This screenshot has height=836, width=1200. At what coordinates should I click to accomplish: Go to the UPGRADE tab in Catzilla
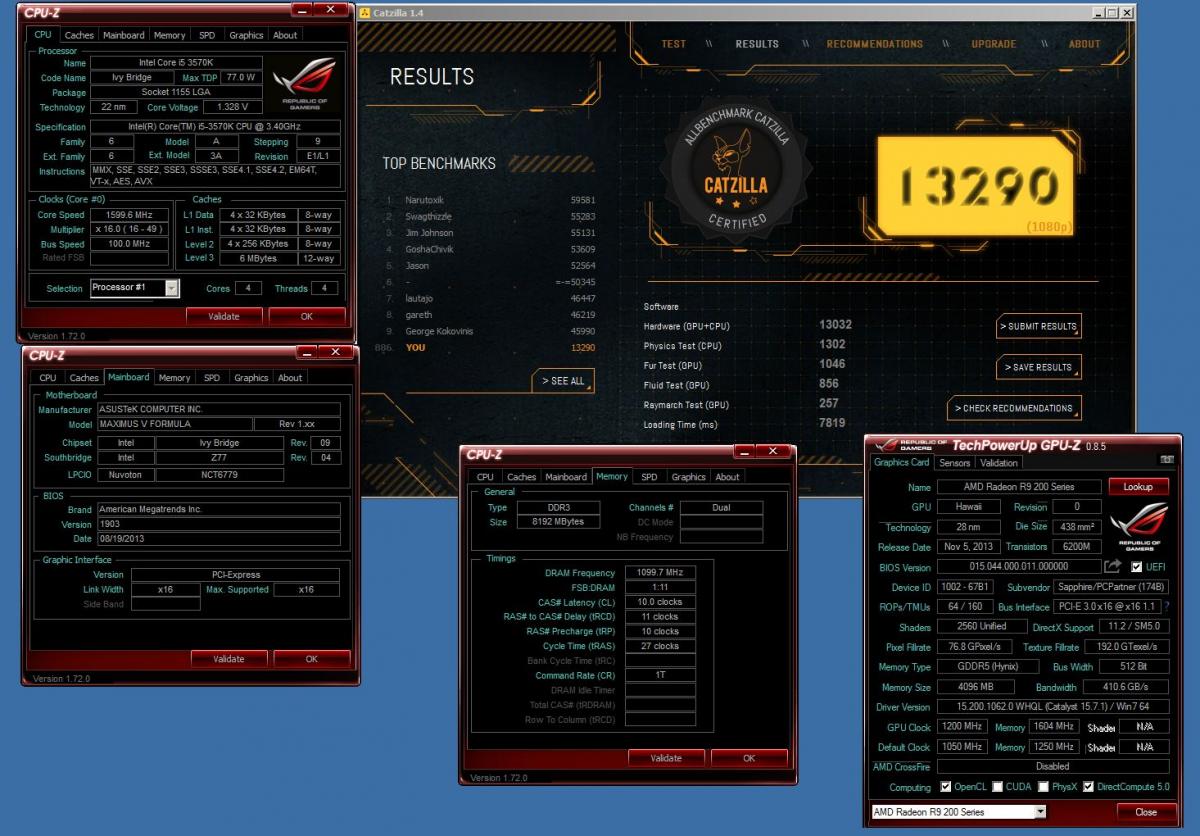[994, 44]
